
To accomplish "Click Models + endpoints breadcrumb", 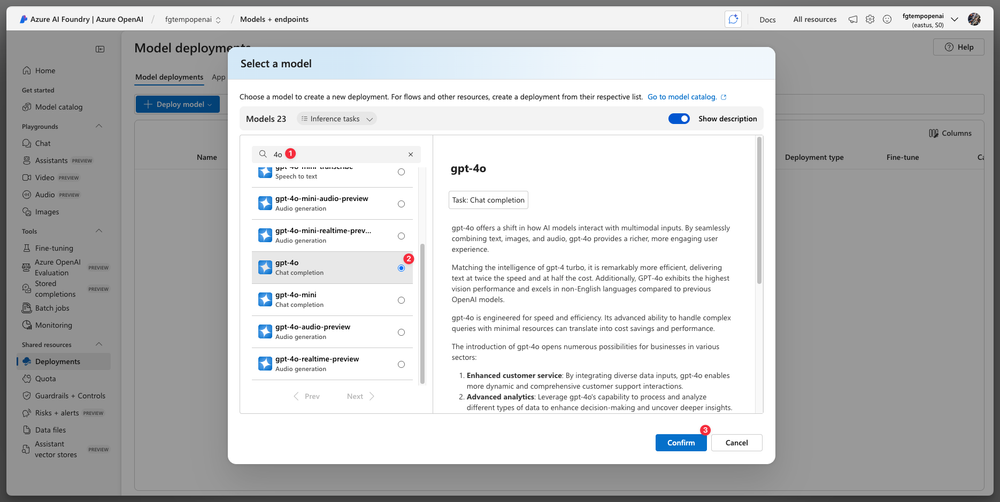I will pyautogui.click(x=274, y=20).
